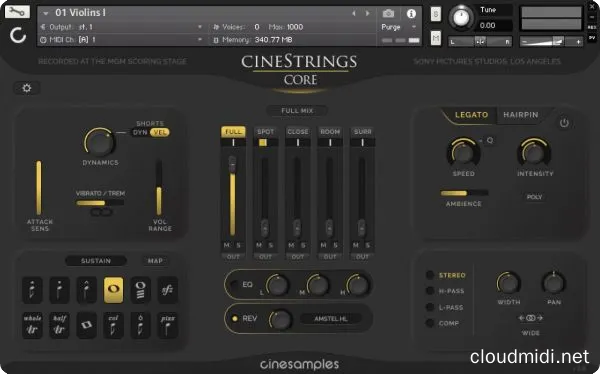Adjust the Attack Sens vertical slider
The width and height of the screenshot is (600, 374).
[x=39, y=188]
